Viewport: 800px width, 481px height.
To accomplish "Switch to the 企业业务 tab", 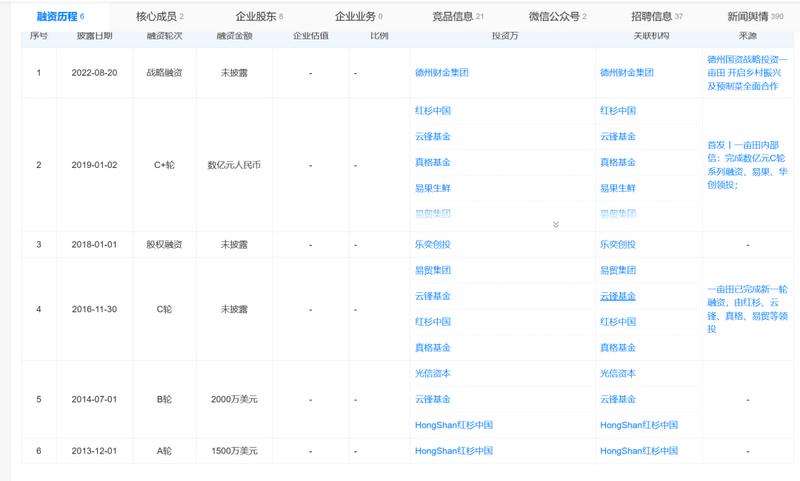I will 359,16.
